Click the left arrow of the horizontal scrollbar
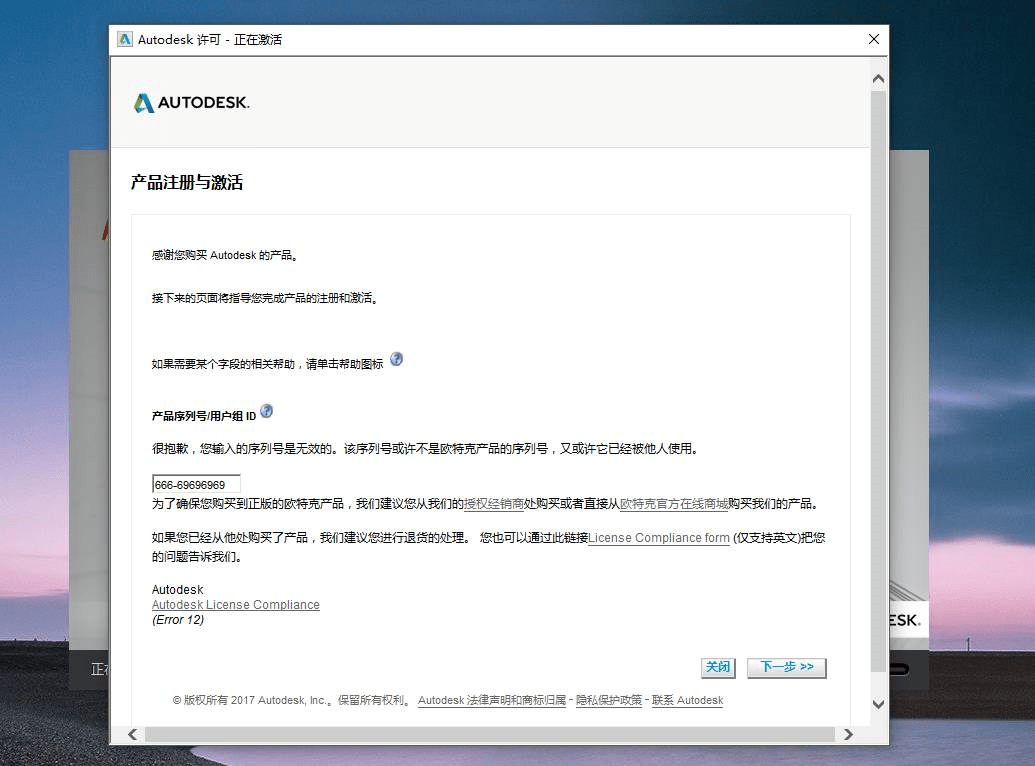The image size is (1035, 766). click(132, 734)
